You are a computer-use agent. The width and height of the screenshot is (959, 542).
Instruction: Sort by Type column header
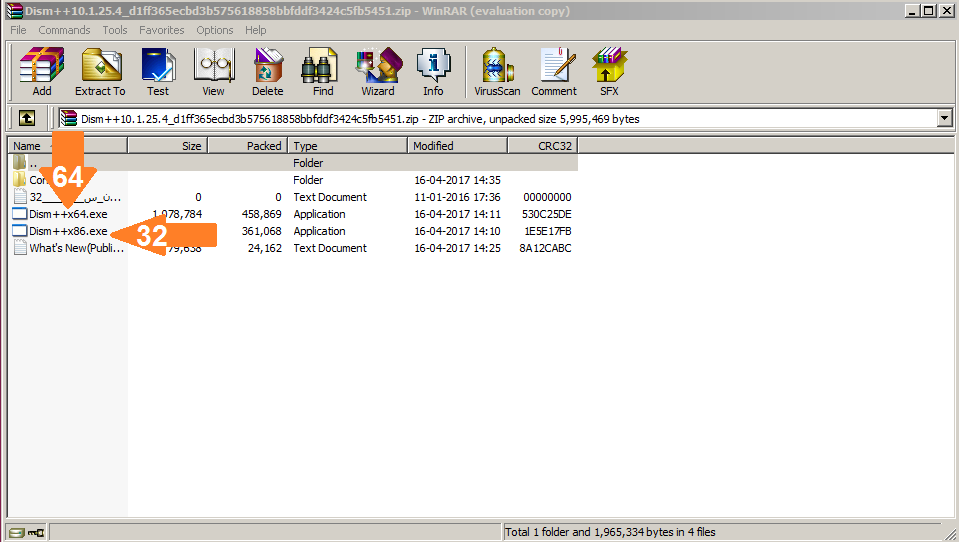point(348,146)
